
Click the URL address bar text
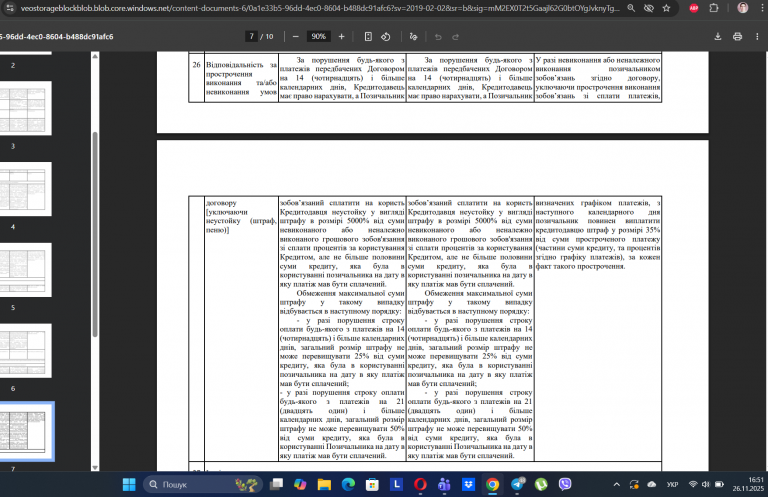coord(320,8)
